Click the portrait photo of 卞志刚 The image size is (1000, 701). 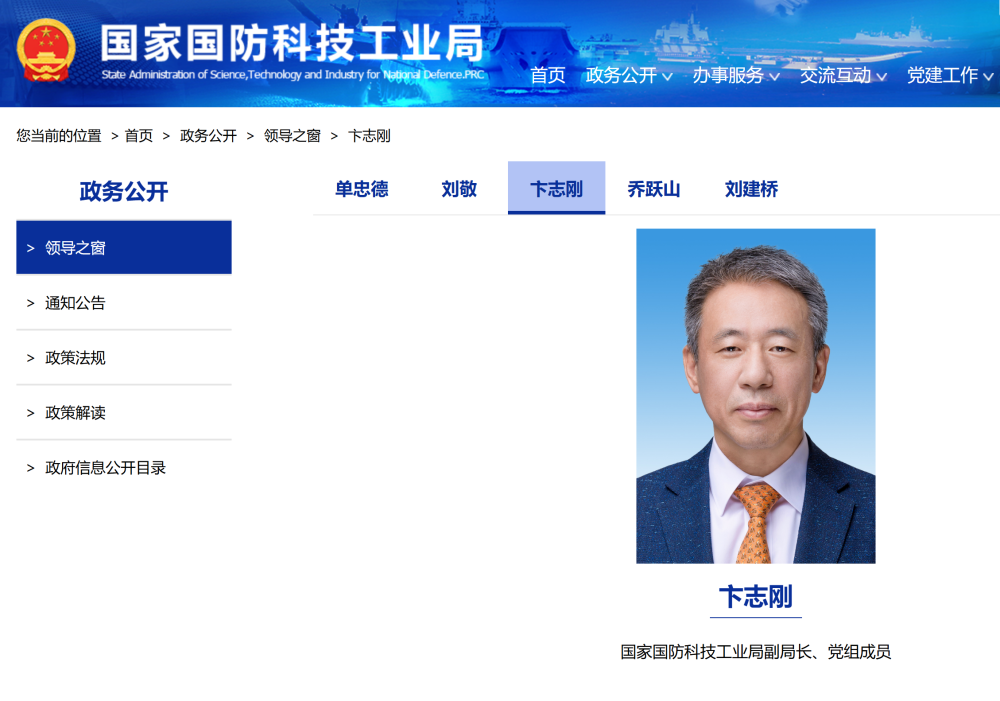[x=756, y=396]
